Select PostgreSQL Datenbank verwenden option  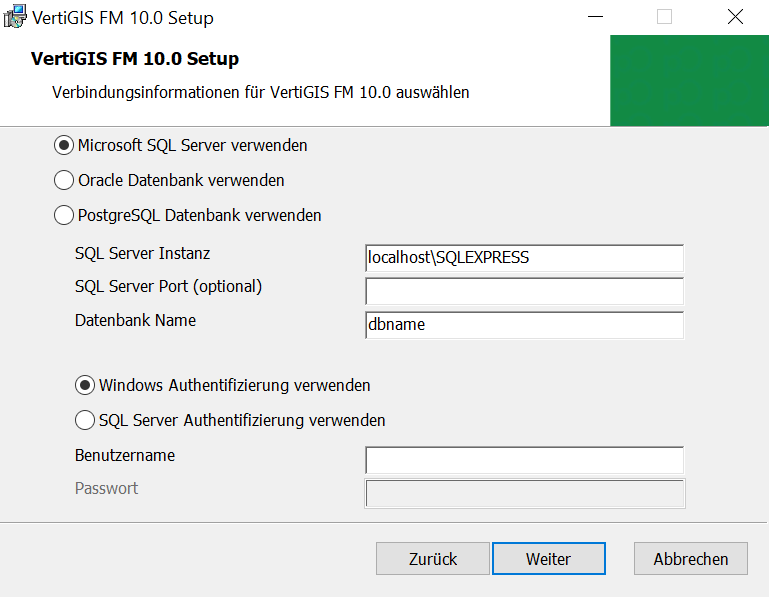click(187, 215)
